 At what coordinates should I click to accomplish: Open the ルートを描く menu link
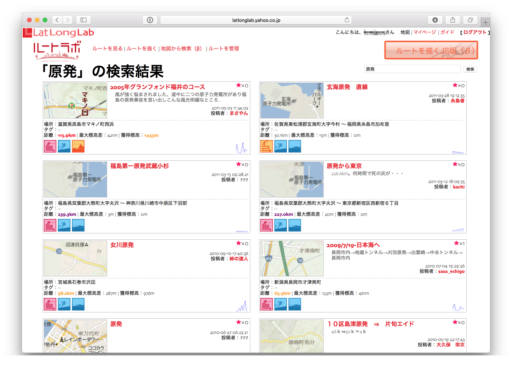(141, 49)
